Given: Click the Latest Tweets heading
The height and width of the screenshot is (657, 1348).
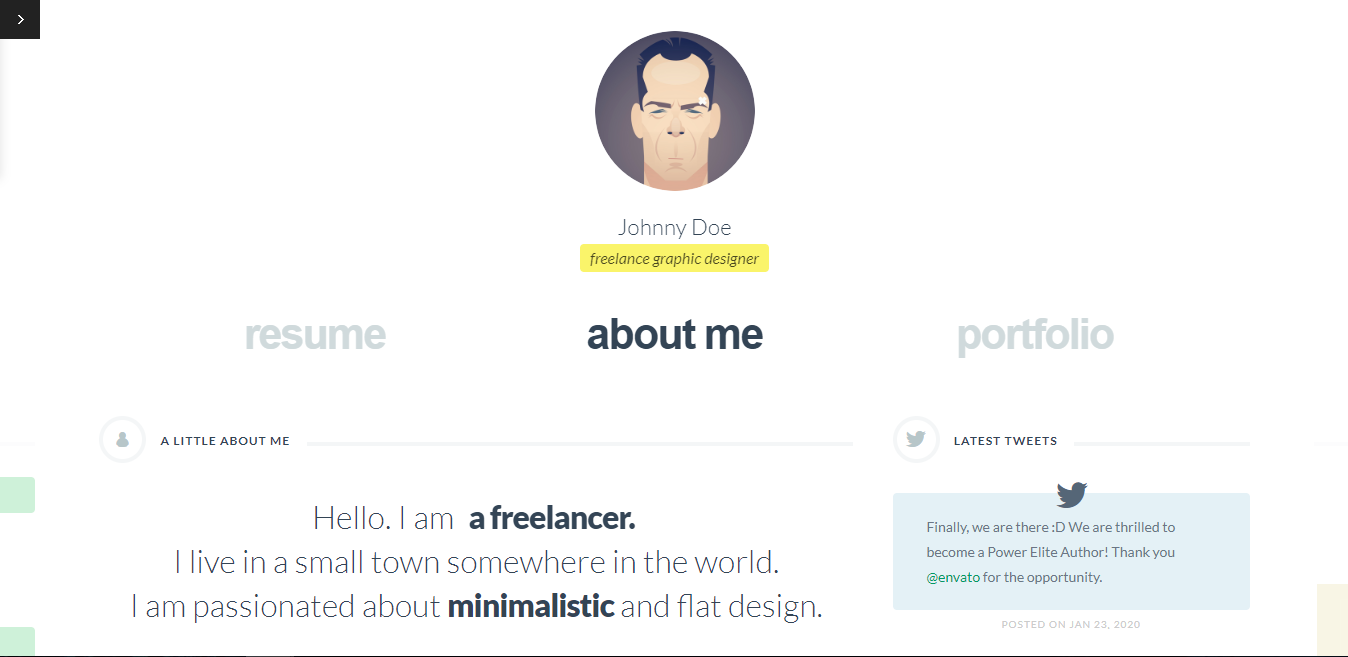Looking at the screenshot, I should 1005,441.
